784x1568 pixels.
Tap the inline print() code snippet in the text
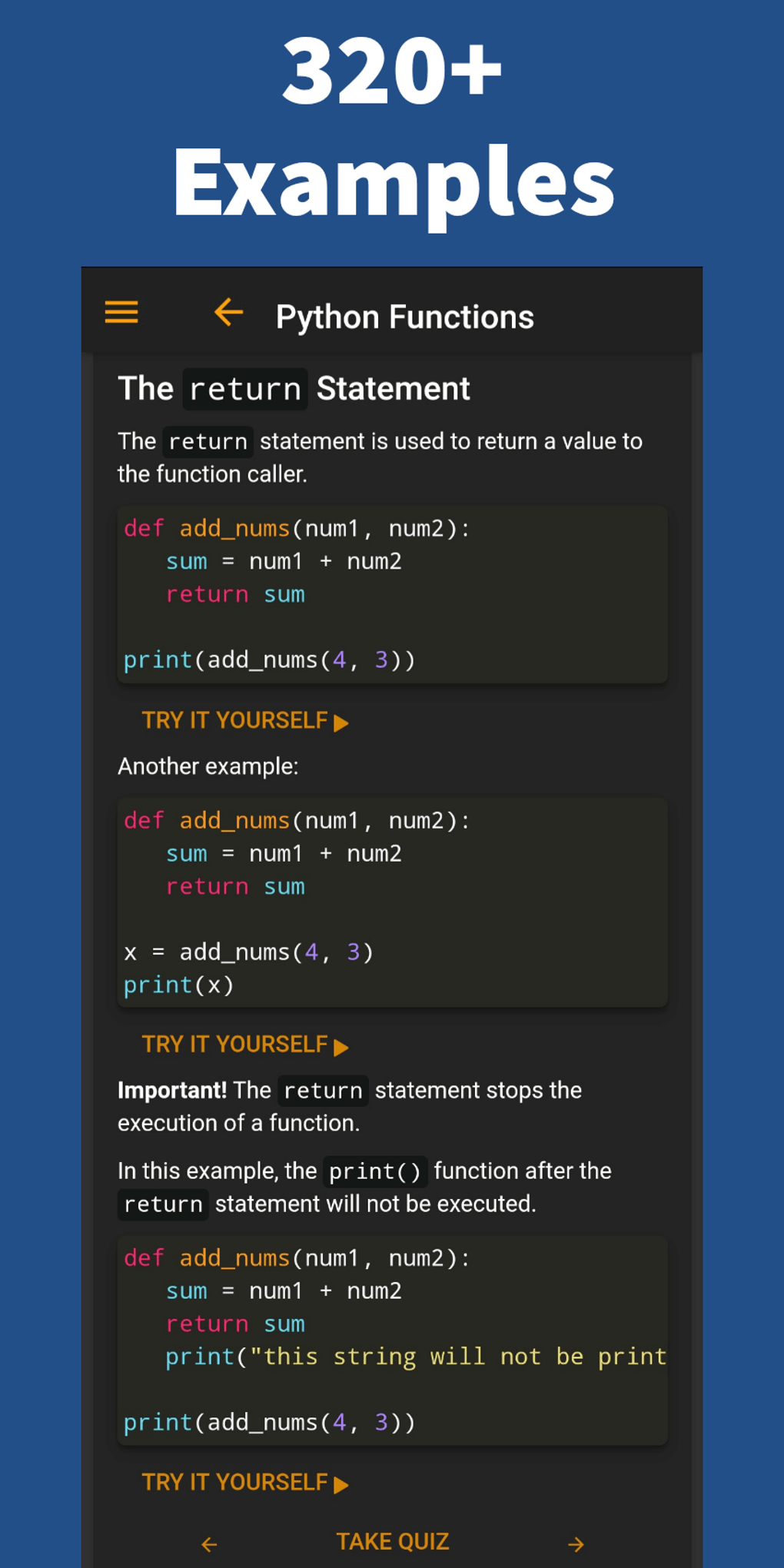(x=375, y=1171)
